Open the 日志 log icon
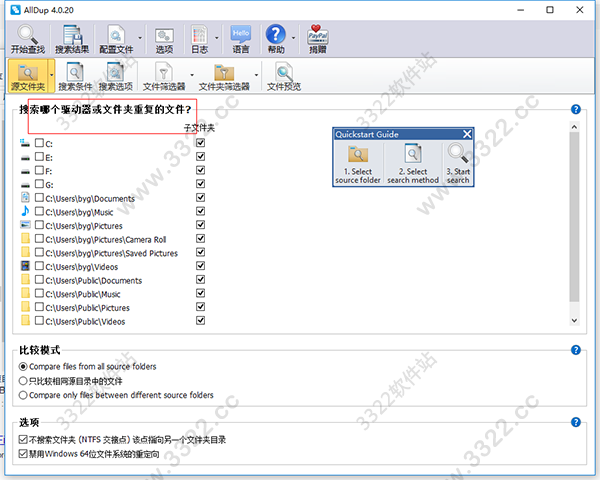 199,39
